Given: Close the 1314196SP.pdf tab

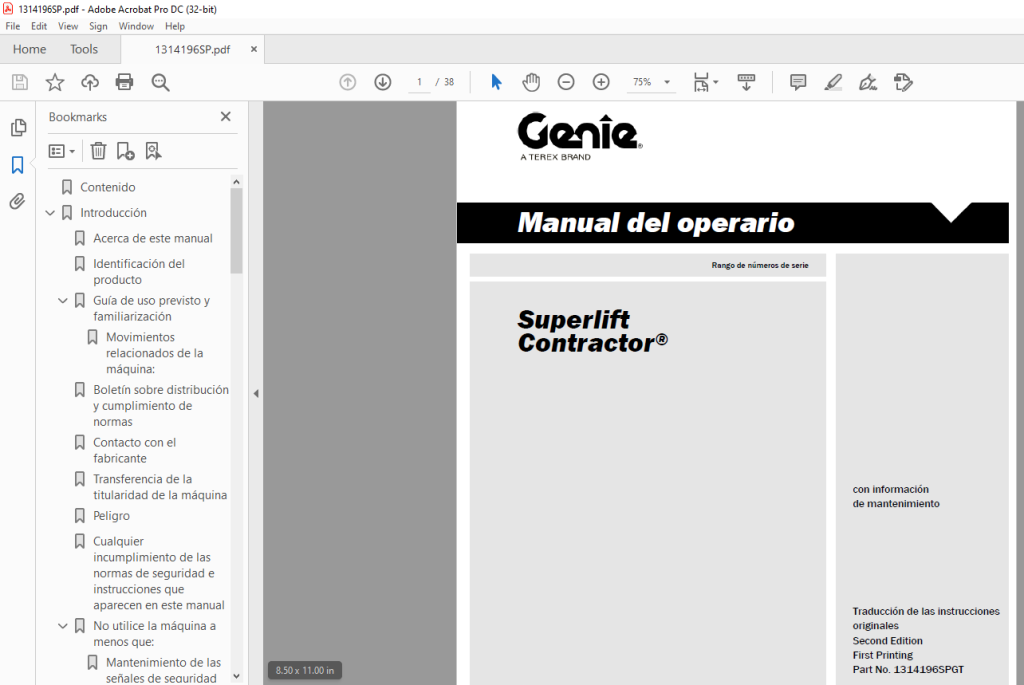Looking at the screenshot, I should pyautogui.click(x=254, y=49).
